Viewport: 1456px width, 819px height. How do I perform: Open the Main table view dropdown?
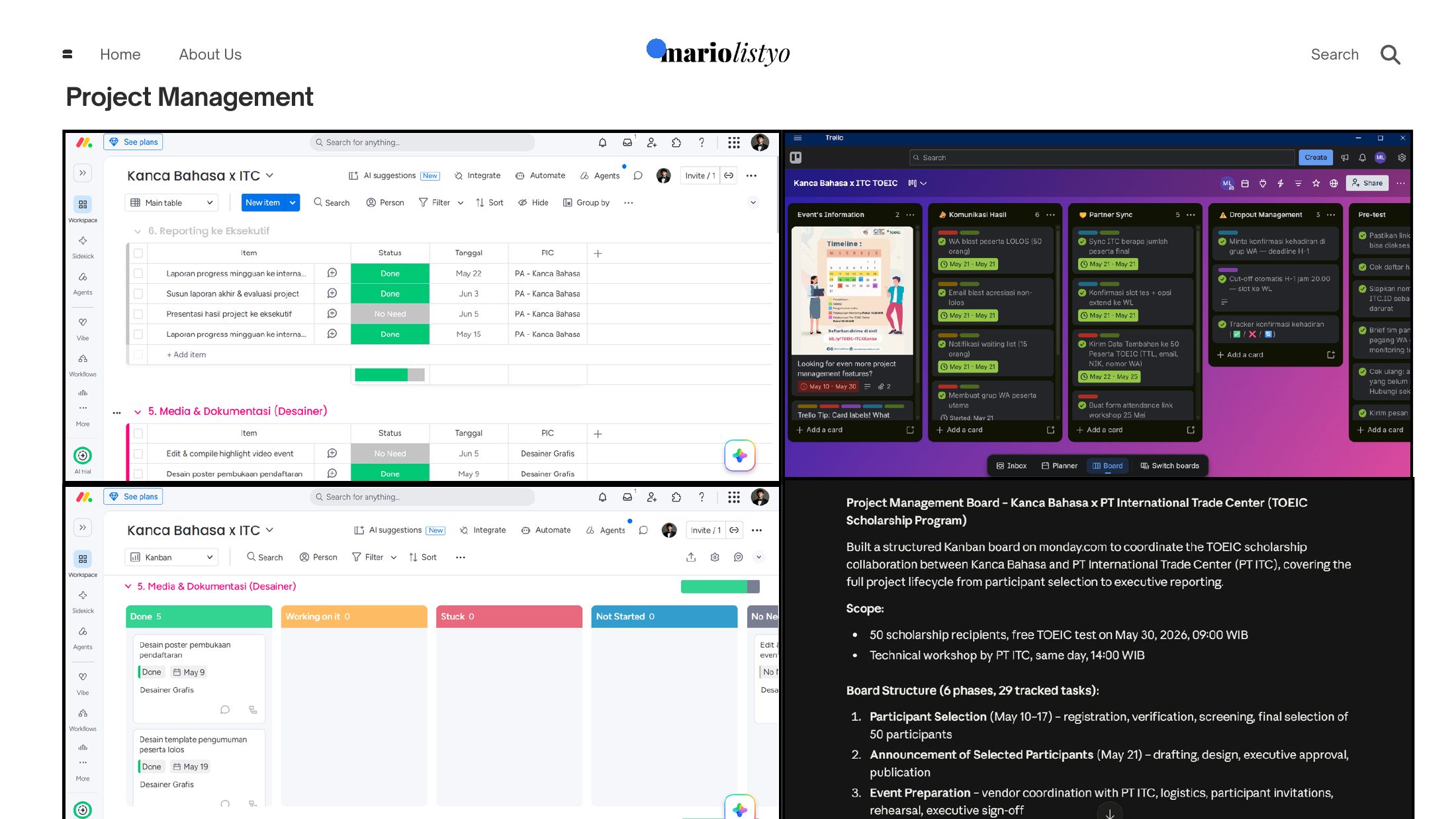172,202
